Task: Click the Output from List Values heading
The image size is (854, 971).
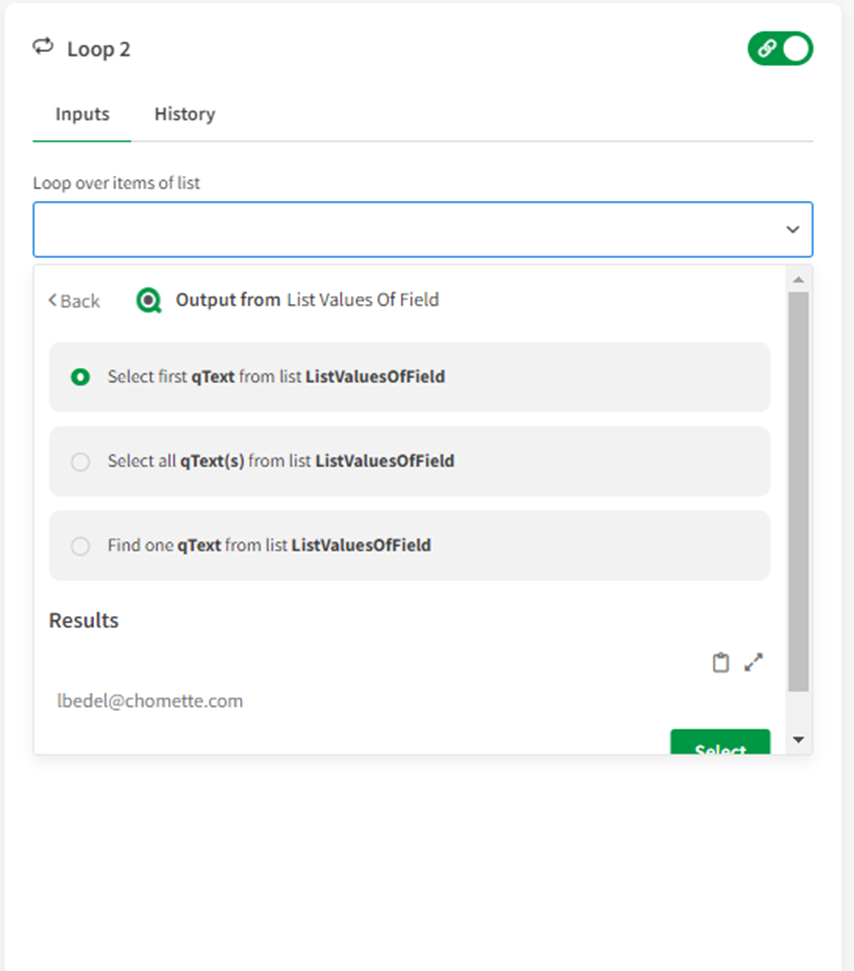Action: pos(307,300)
